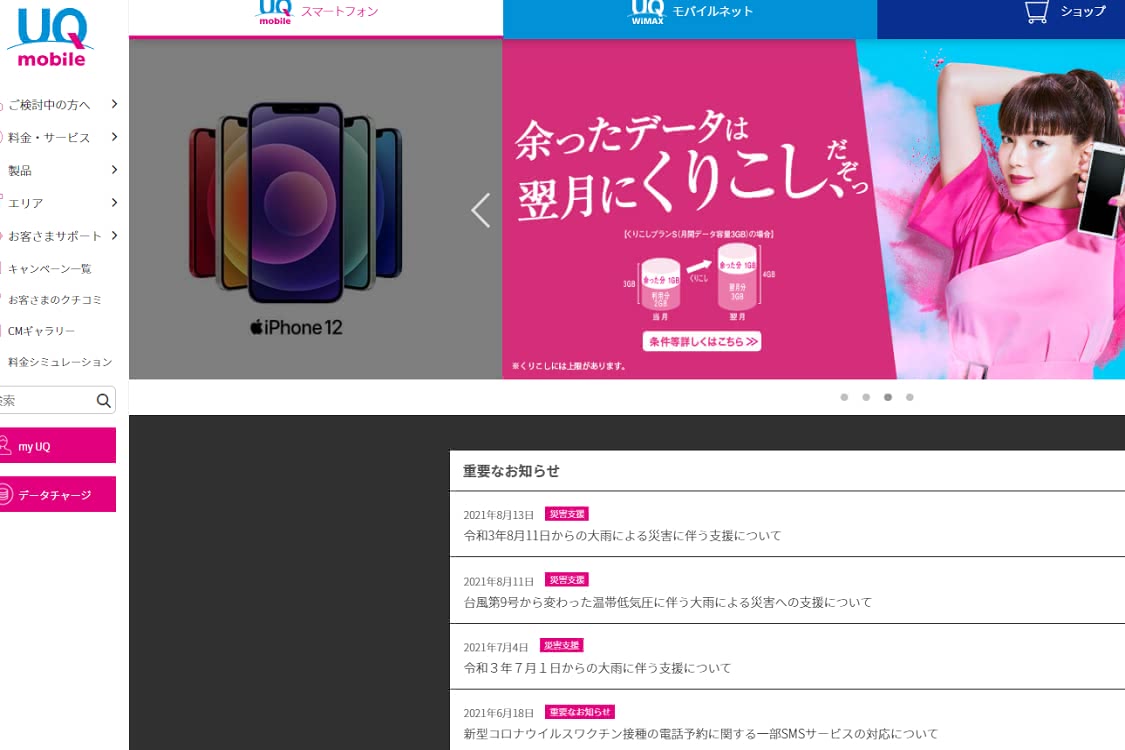Screen dimensions: 1125x750
Task: Click 災害支援 tag on 2021年7月4日 notice
Action: (561, 645)
